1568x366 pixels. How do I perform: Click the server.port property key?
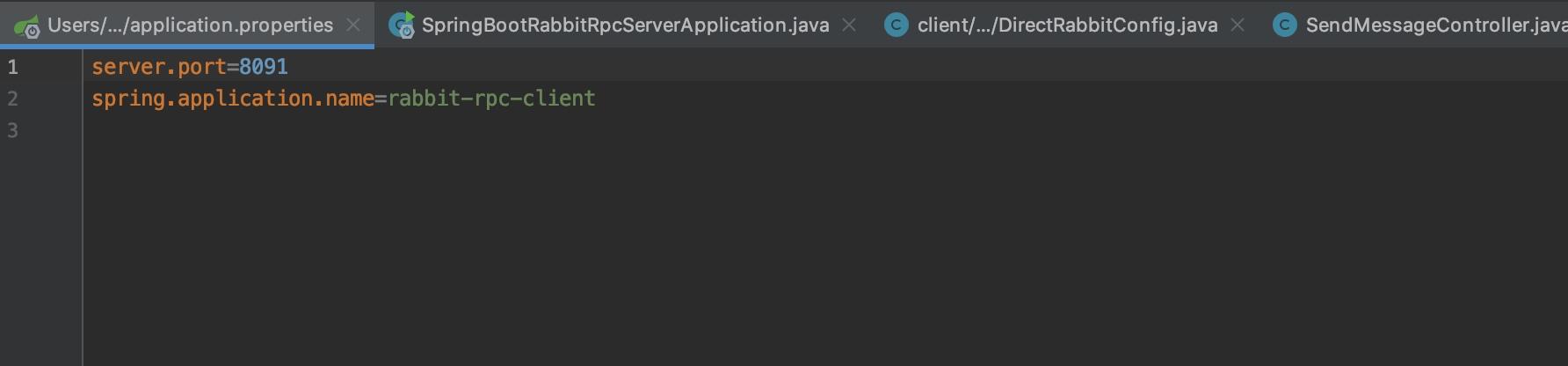pos(159,67)
